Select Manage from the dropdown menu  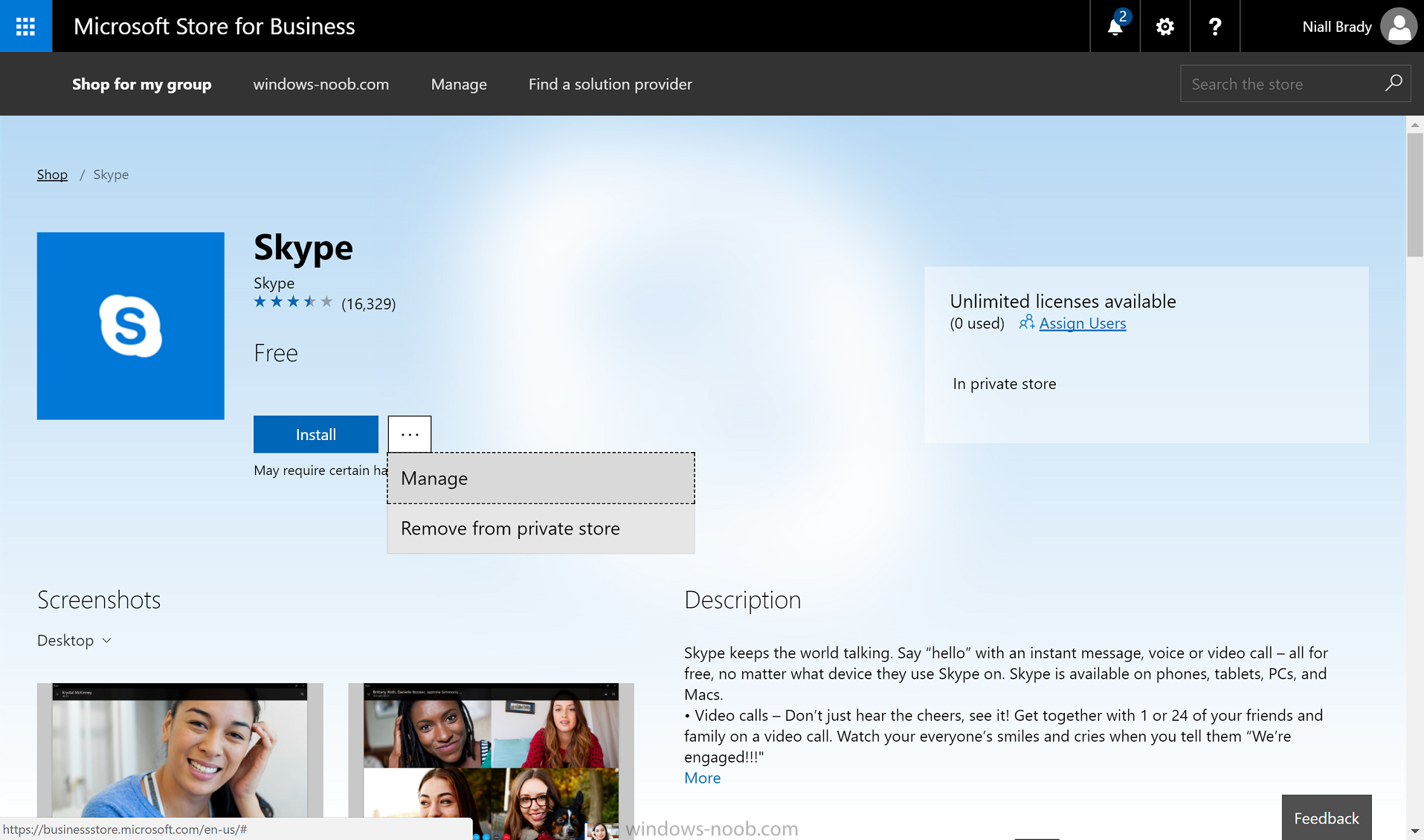coord(541,478)
